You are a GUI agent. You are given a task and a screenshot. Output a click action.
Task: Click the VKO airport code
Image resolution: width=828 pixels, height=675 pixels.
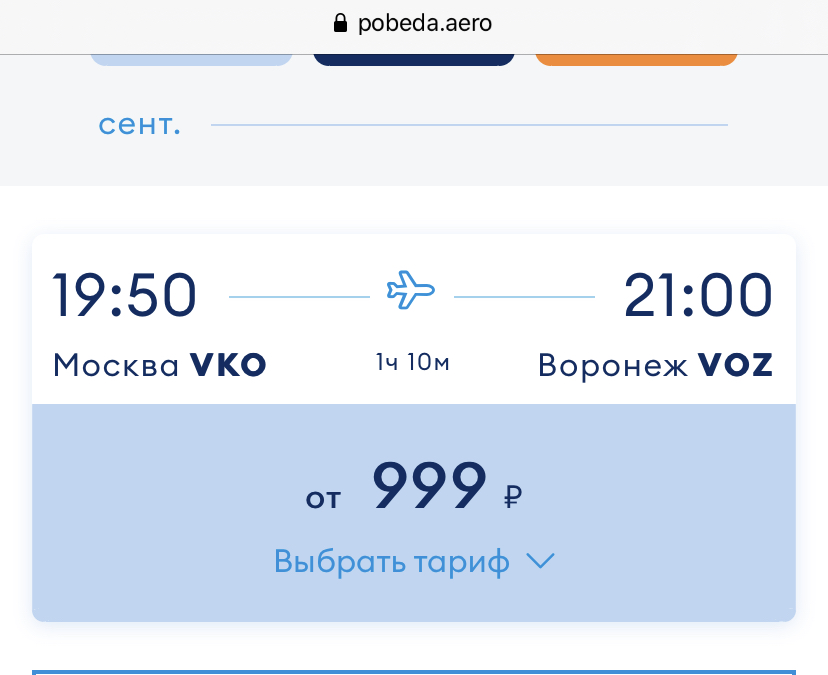coord(228,365)
